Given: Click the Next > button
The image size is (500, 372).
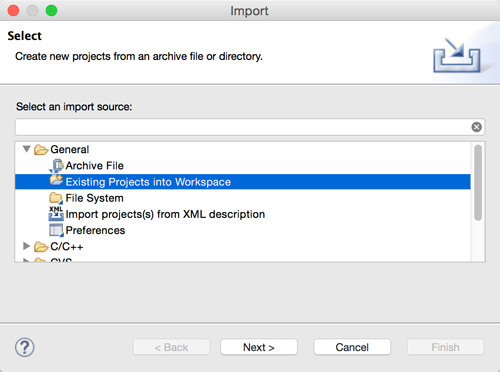Looking at the screenshot, I should [x=259, y=347].
